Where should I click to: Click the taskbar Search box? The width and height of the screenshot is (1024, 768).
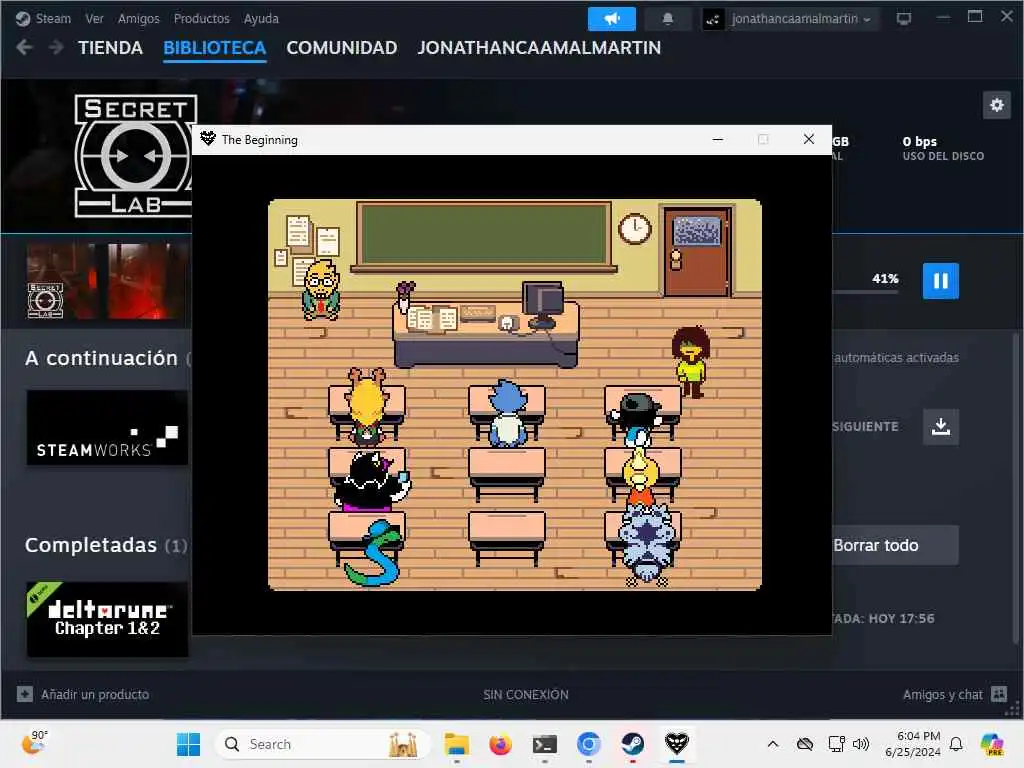(323, 744)
